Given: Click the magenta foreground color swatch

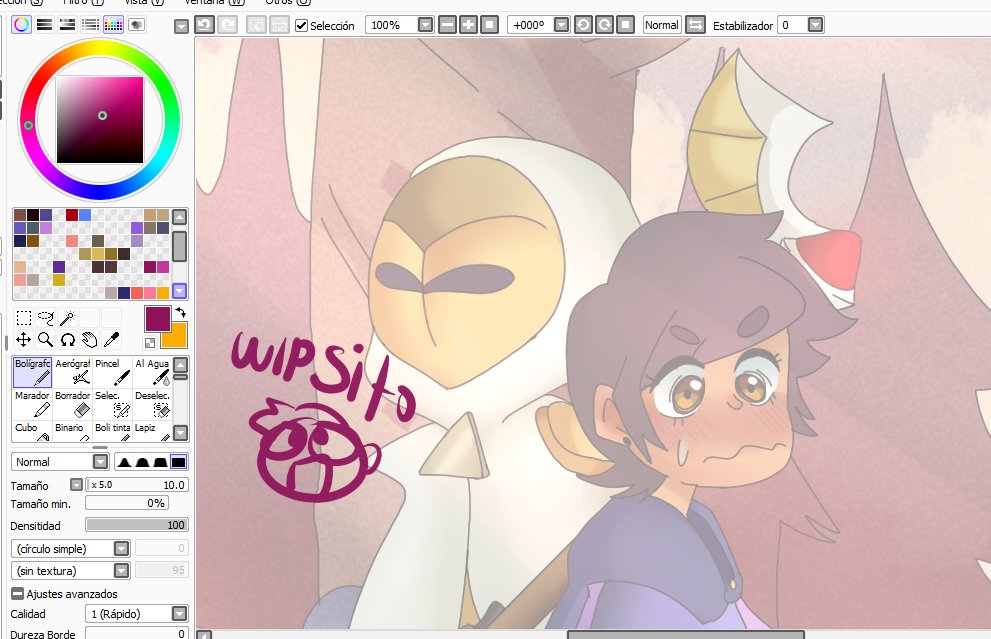Looking at the screenshot, I should (x=157, y=319).
